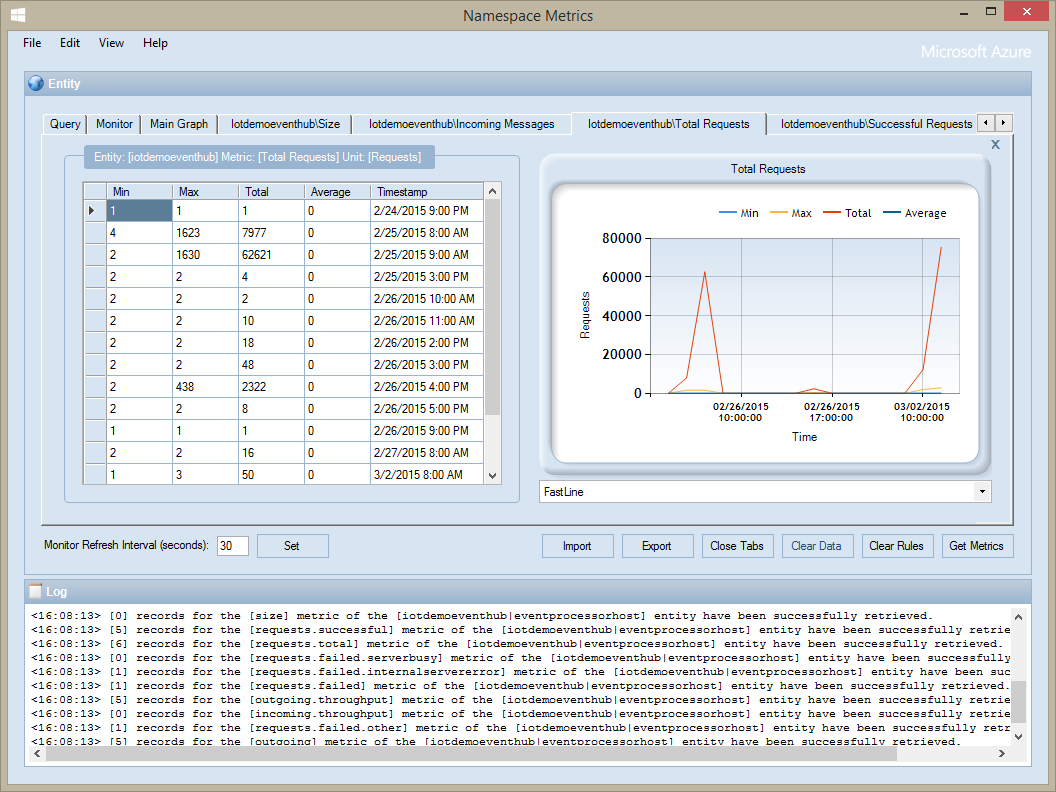
Task: Click the Average legend entry in chart
Action: [915, 213]
